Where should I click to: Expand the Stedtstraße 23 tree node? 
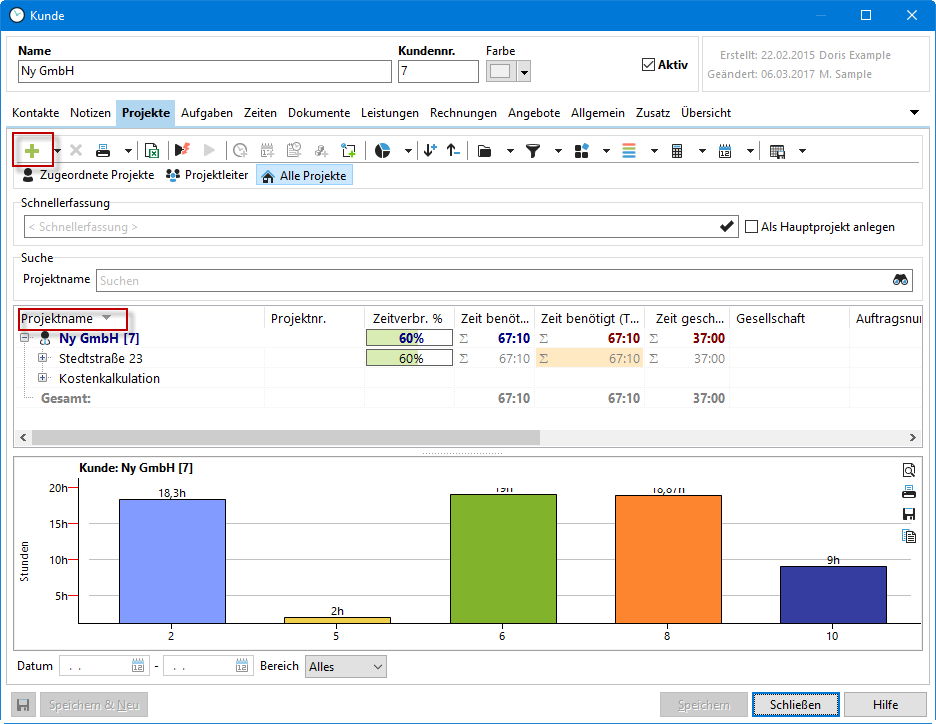[x=43, y=358]
